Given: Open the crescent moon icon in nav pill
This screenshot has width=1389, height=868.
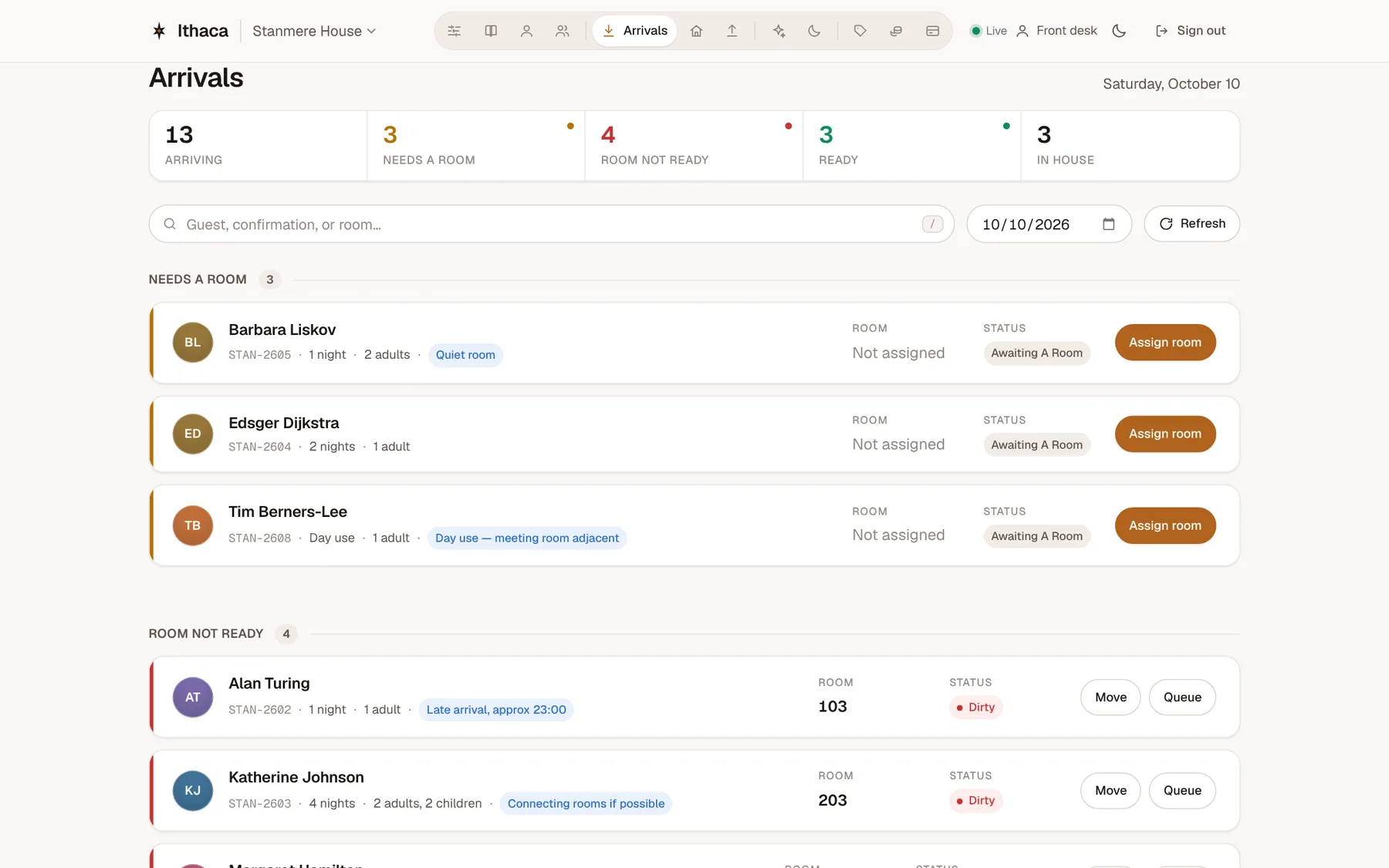Looking at the screenshot, I should click(814, 31).
